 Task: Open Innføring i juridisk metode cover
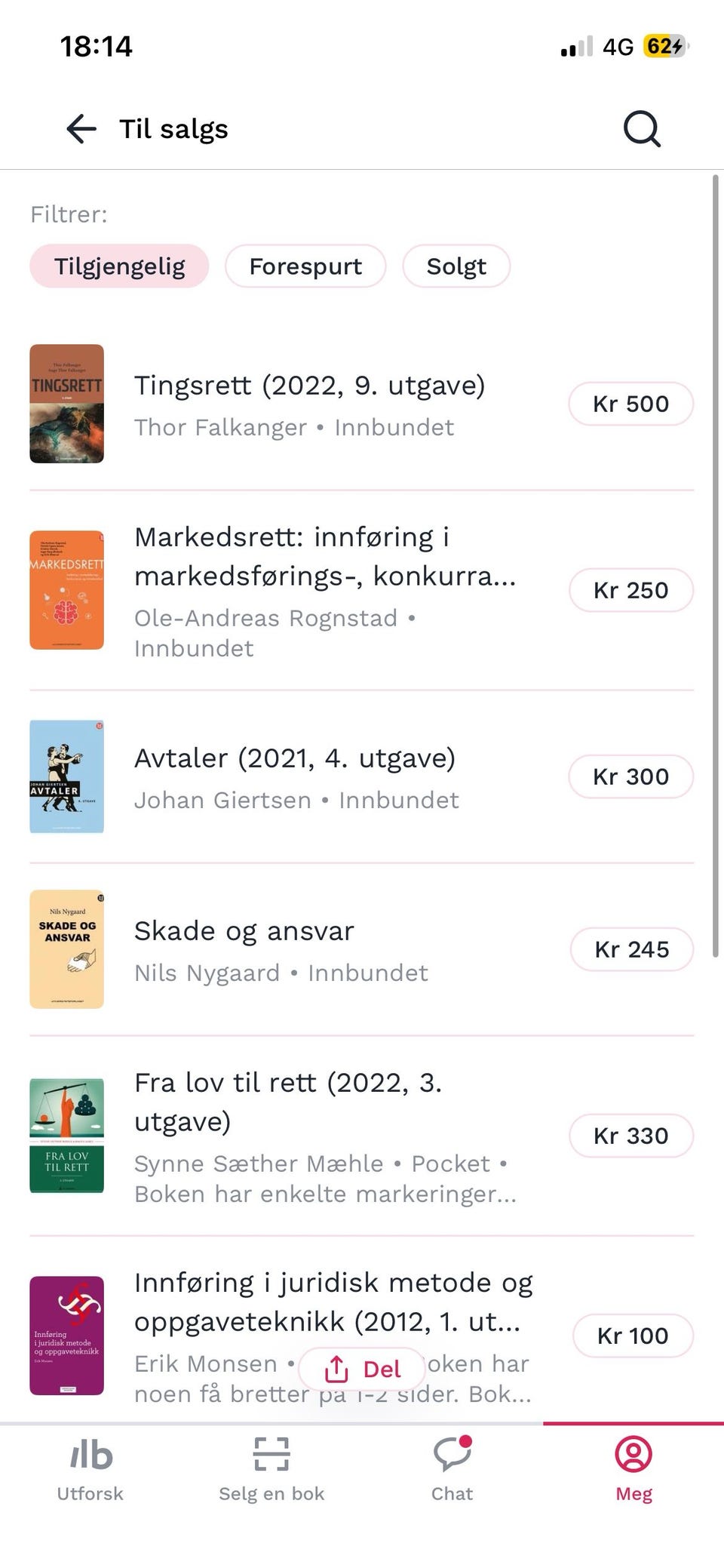point(66,1336)
